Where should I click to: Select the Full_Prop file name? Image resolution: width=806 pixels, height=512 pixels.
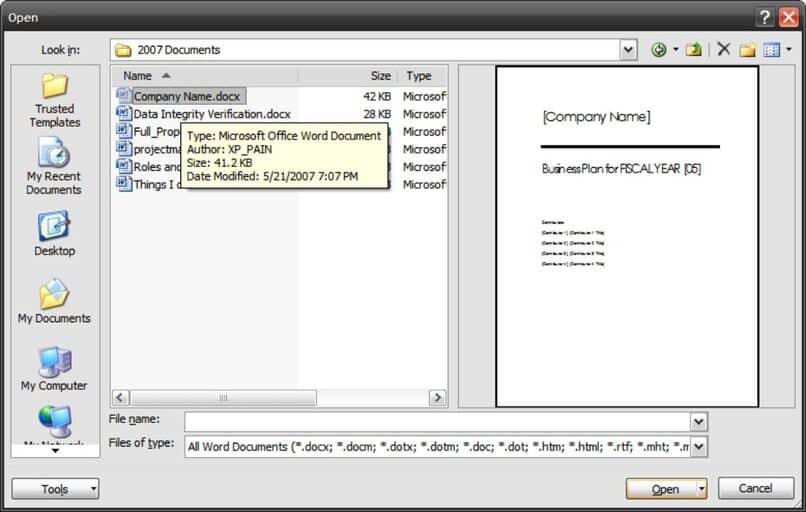click(x=157, y=132)
